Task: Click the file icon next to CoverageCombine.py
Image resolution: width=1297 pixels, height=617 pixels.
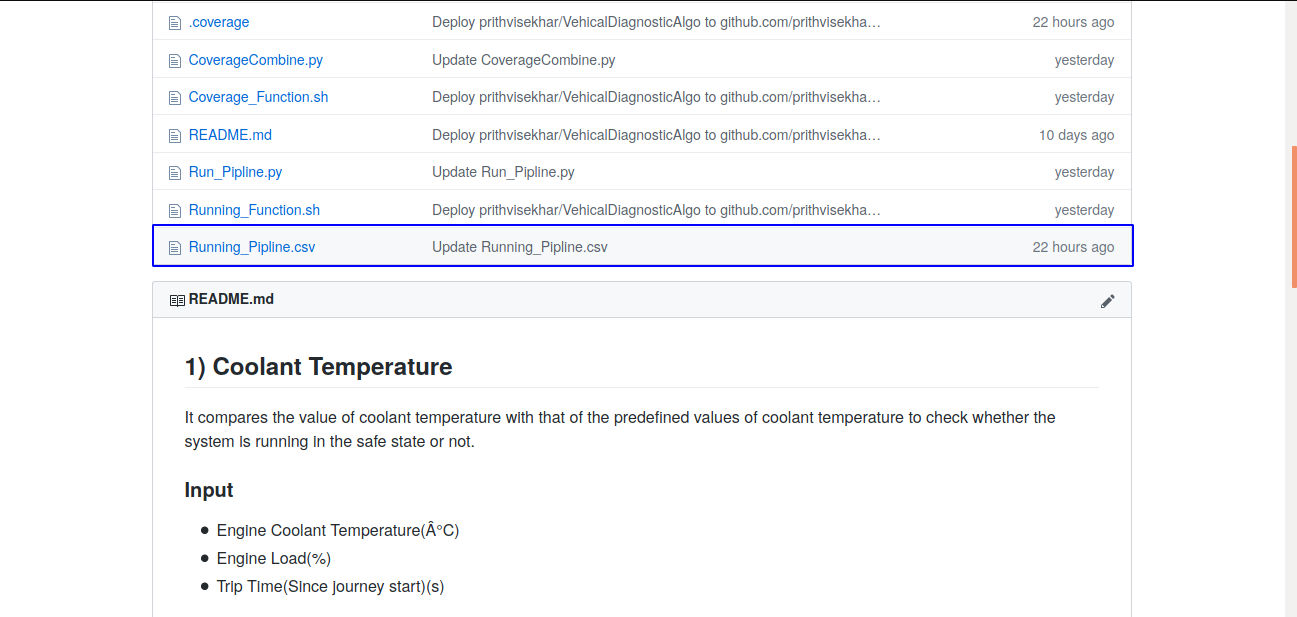Action: coord(175,60)
